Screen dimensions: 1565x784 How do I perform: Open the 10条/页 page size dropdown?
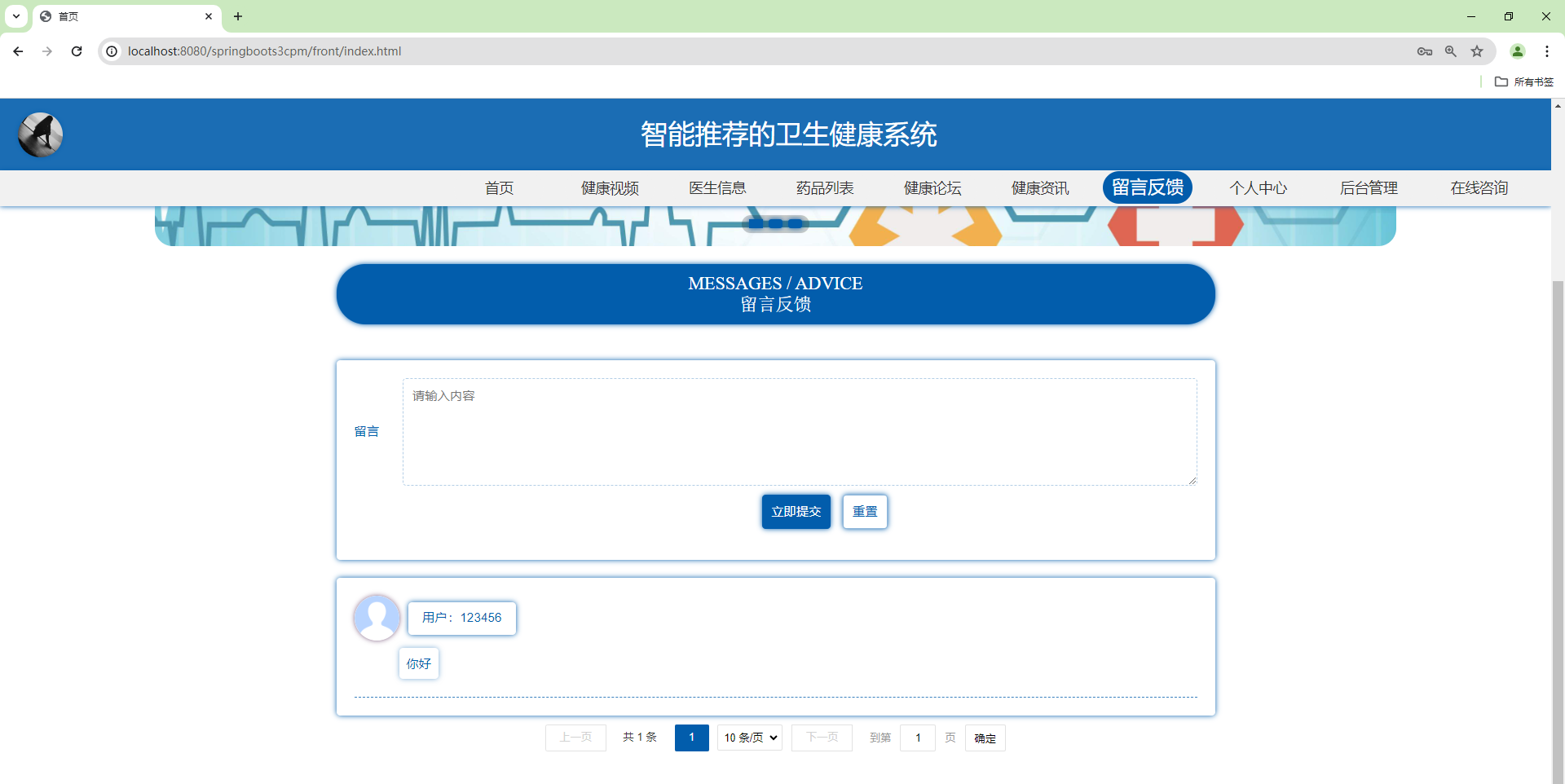coord(748,738)
